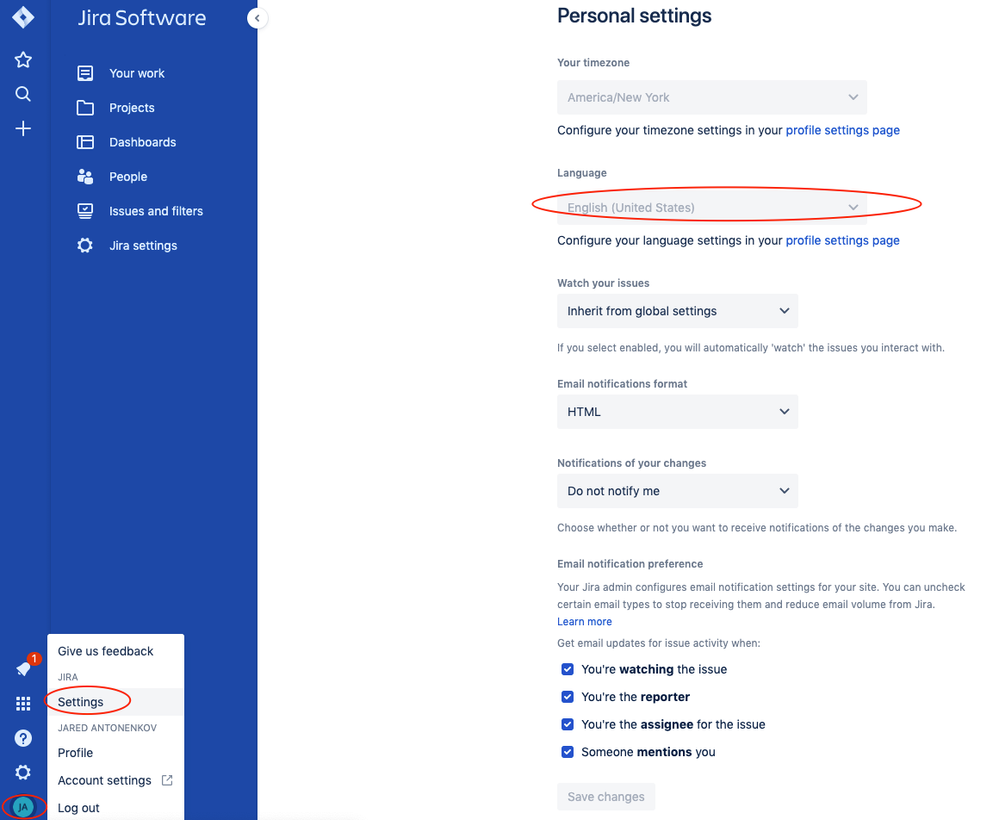Uncheck You're the assignee for the issue
The image size is (999, 820).
click(567, 724)
